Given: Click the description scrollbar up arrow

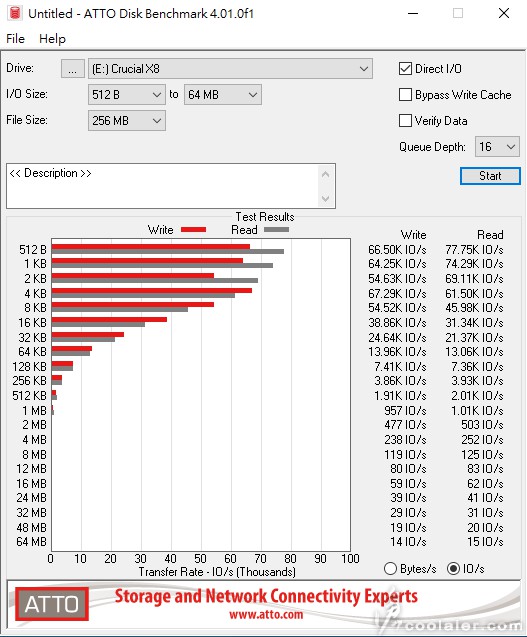Looking at the screenshot, I should [x=325, y=175].
